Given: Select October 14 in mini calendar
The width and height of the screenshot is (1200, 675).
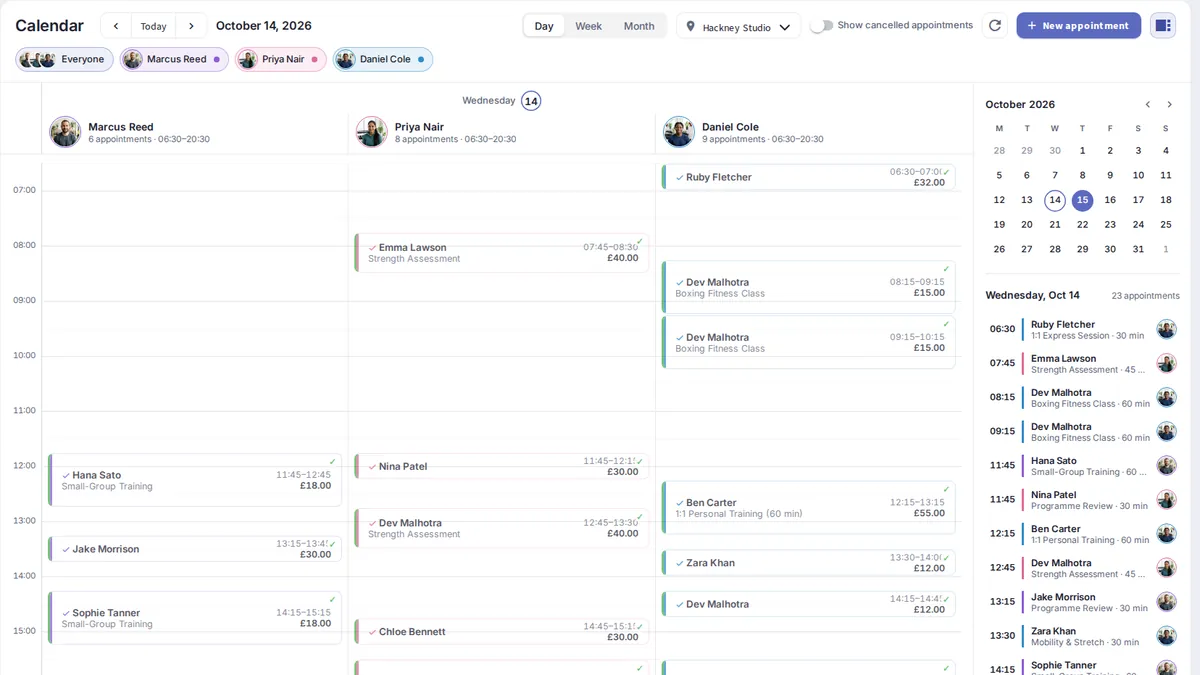Looking at the screenshot, I should coord(1054,200).
